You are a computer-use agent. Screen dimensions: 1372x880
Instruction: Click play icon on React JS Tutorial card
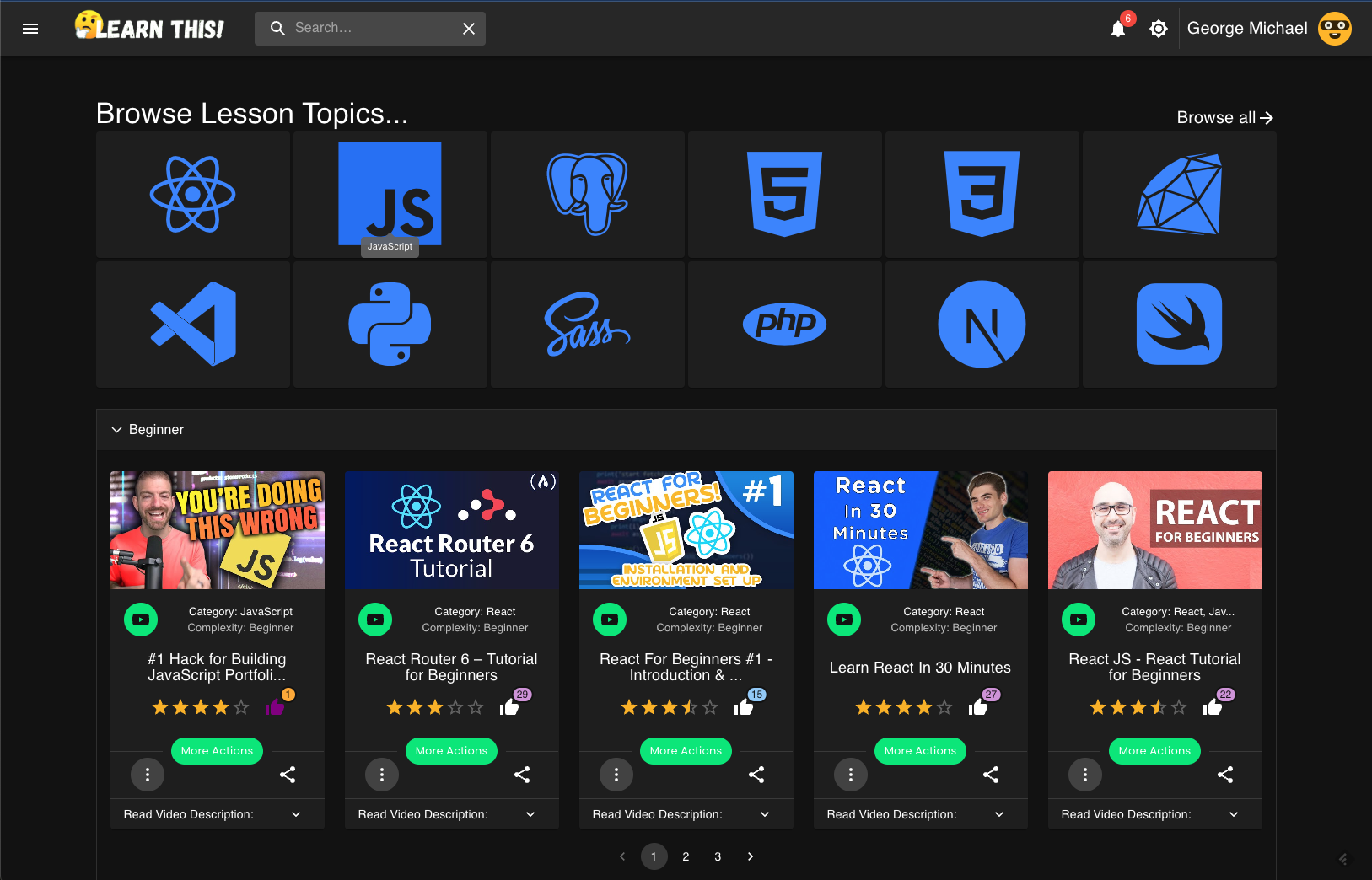pos(1079,620)
